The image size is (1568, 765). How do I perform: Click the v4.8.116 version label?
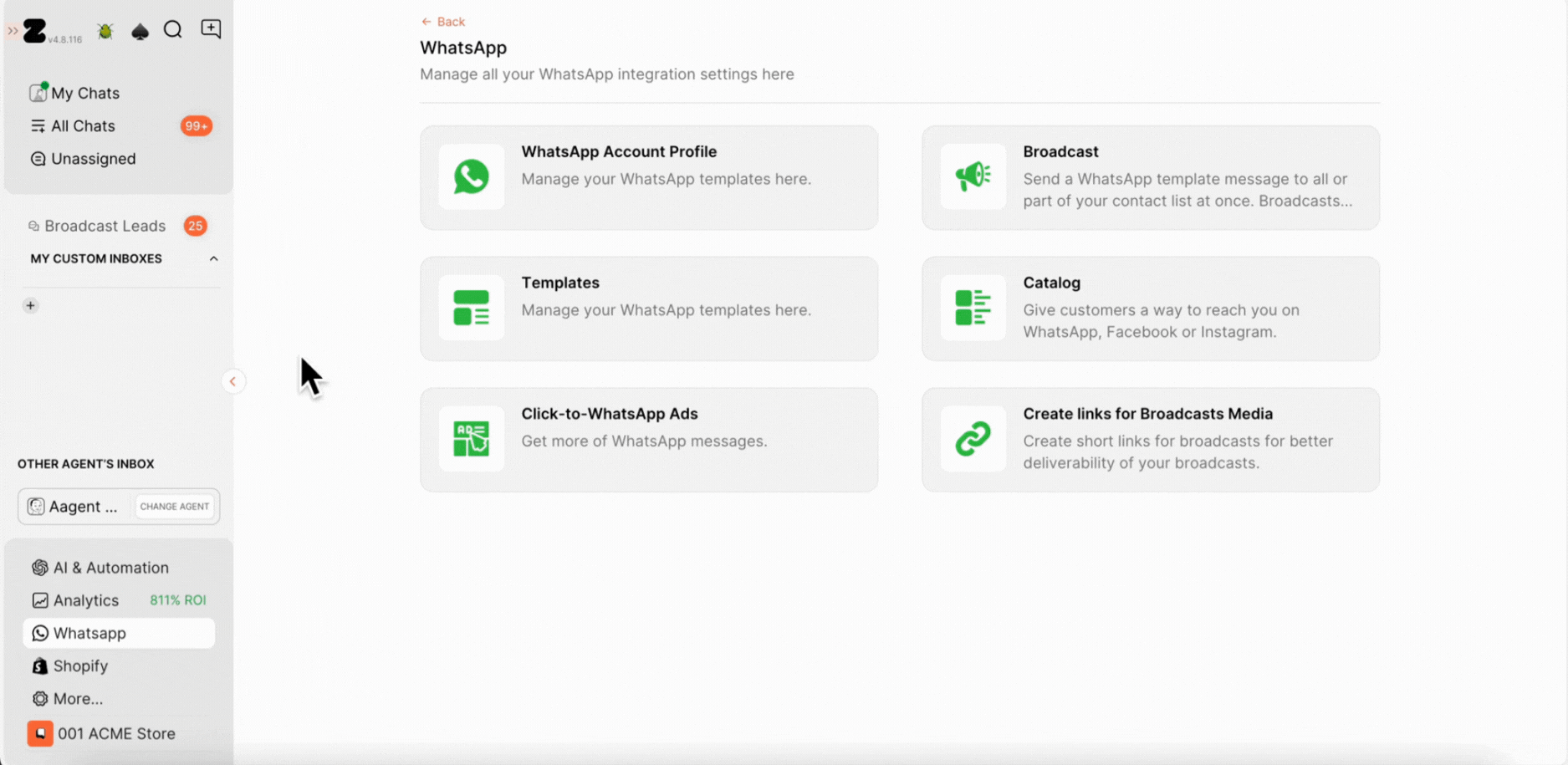pos(65,39)
